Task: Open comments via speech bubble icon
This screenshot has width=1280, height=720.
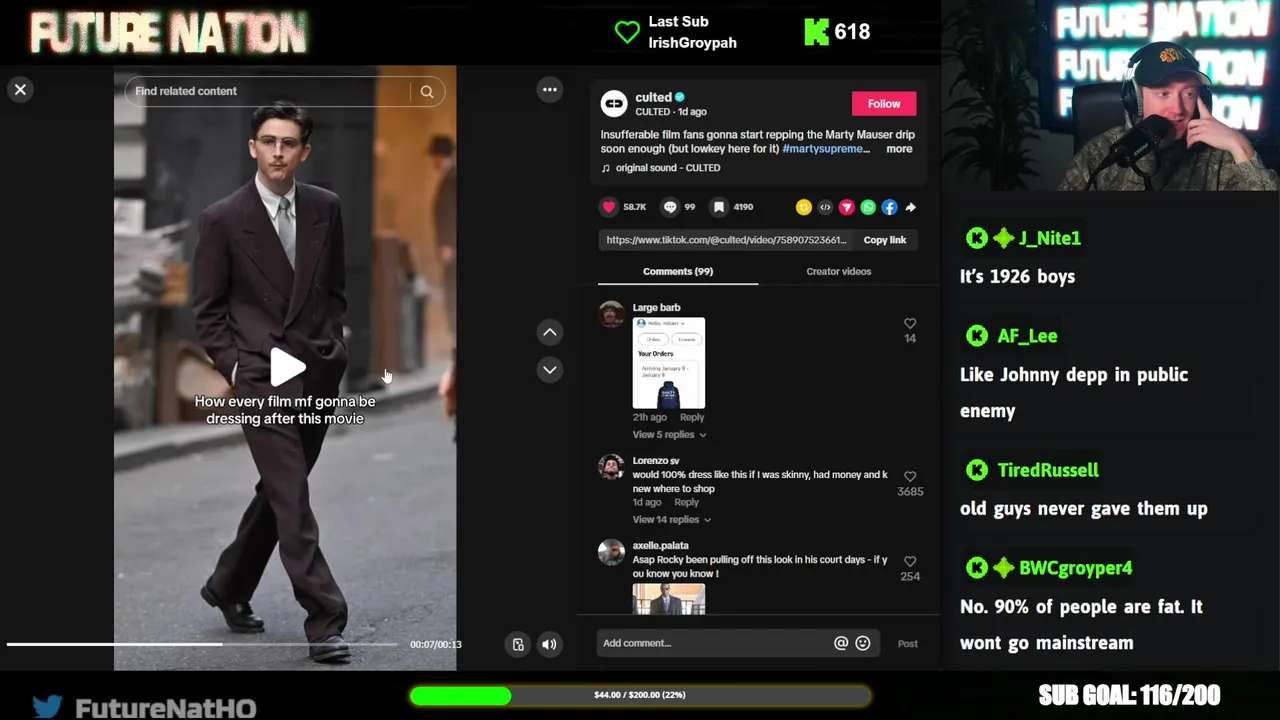Action: click(670, 207)
